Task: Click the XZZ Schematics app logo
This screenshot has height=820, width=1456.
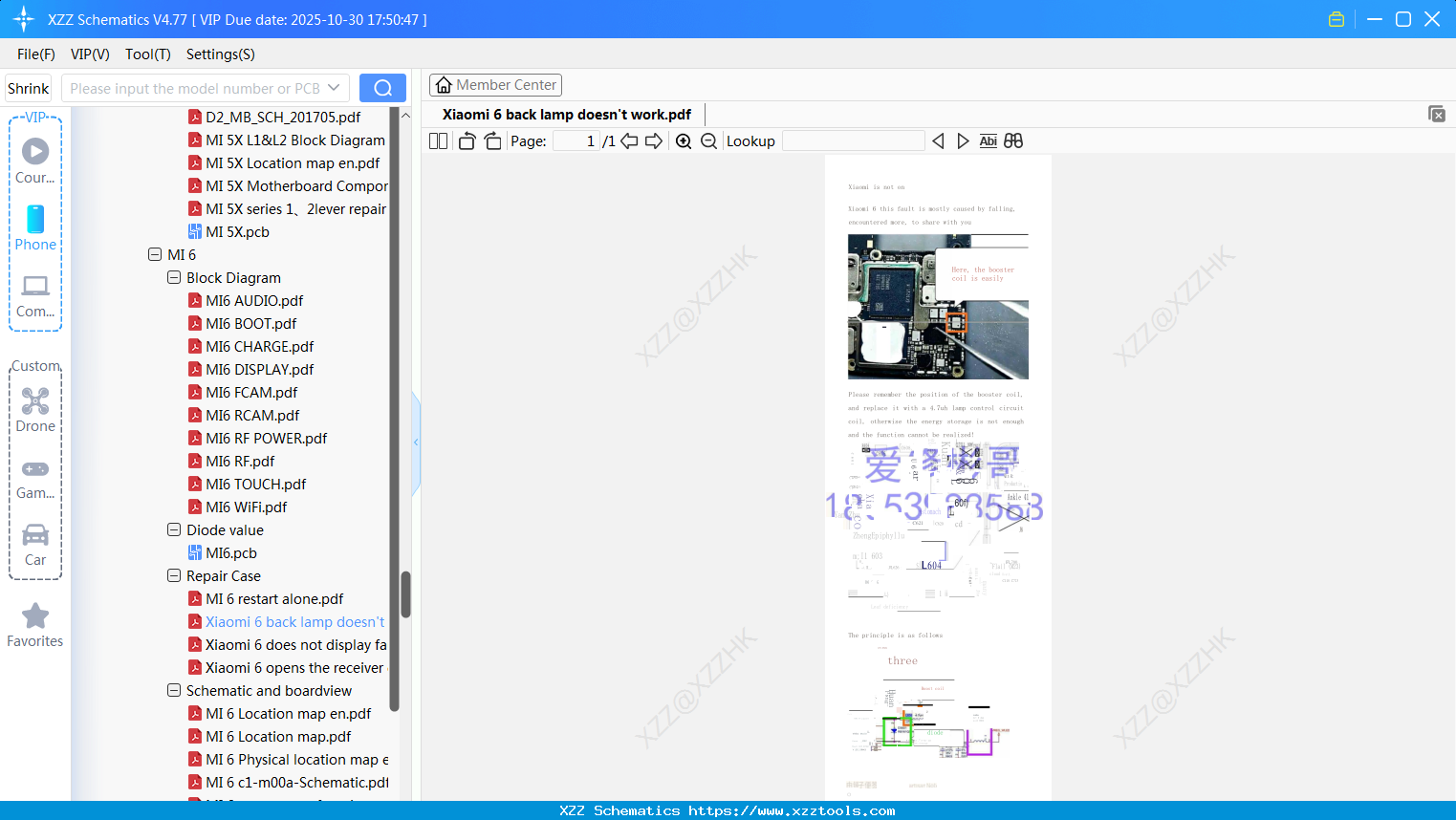Action: point(24,19)
